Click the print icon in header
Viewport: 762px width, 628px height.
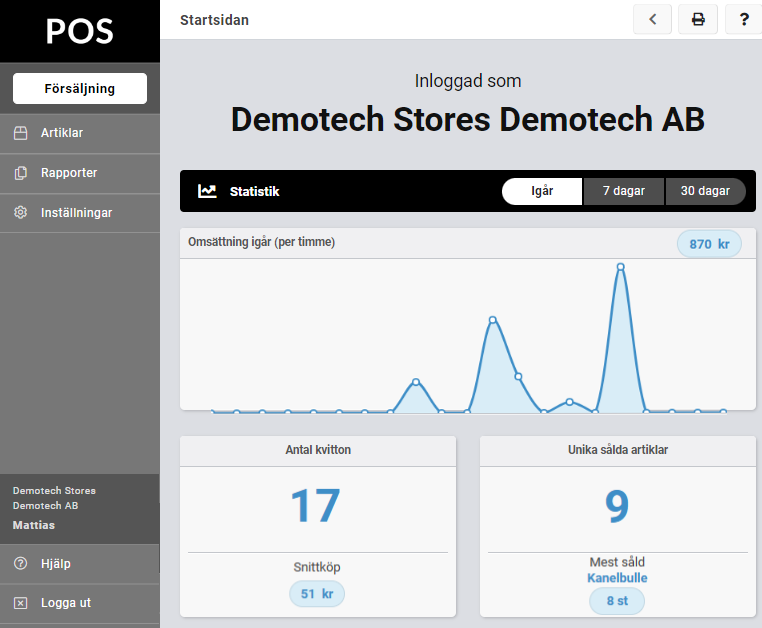coord(698,20)
